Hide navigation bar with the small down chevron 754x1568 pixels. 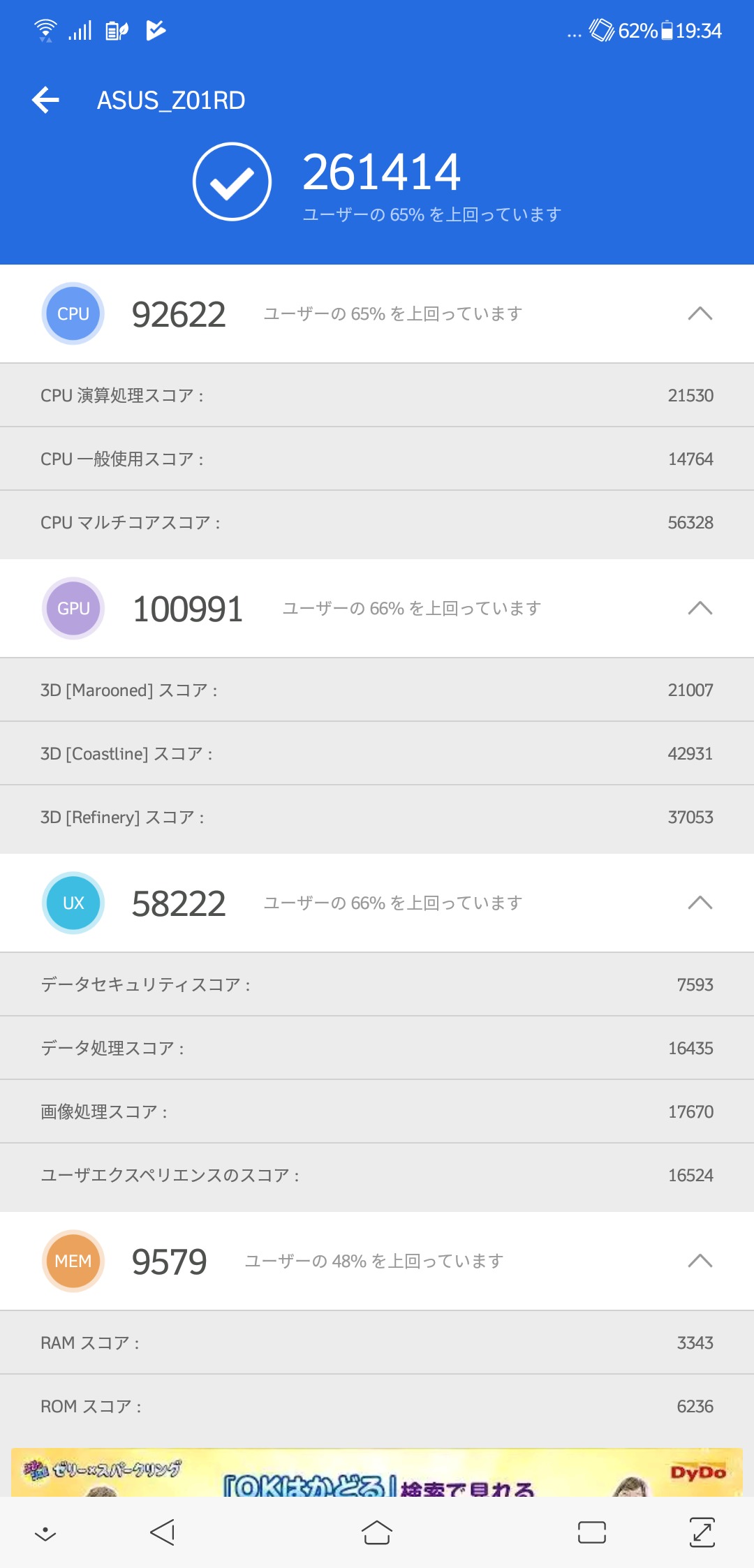[45, 1533]
